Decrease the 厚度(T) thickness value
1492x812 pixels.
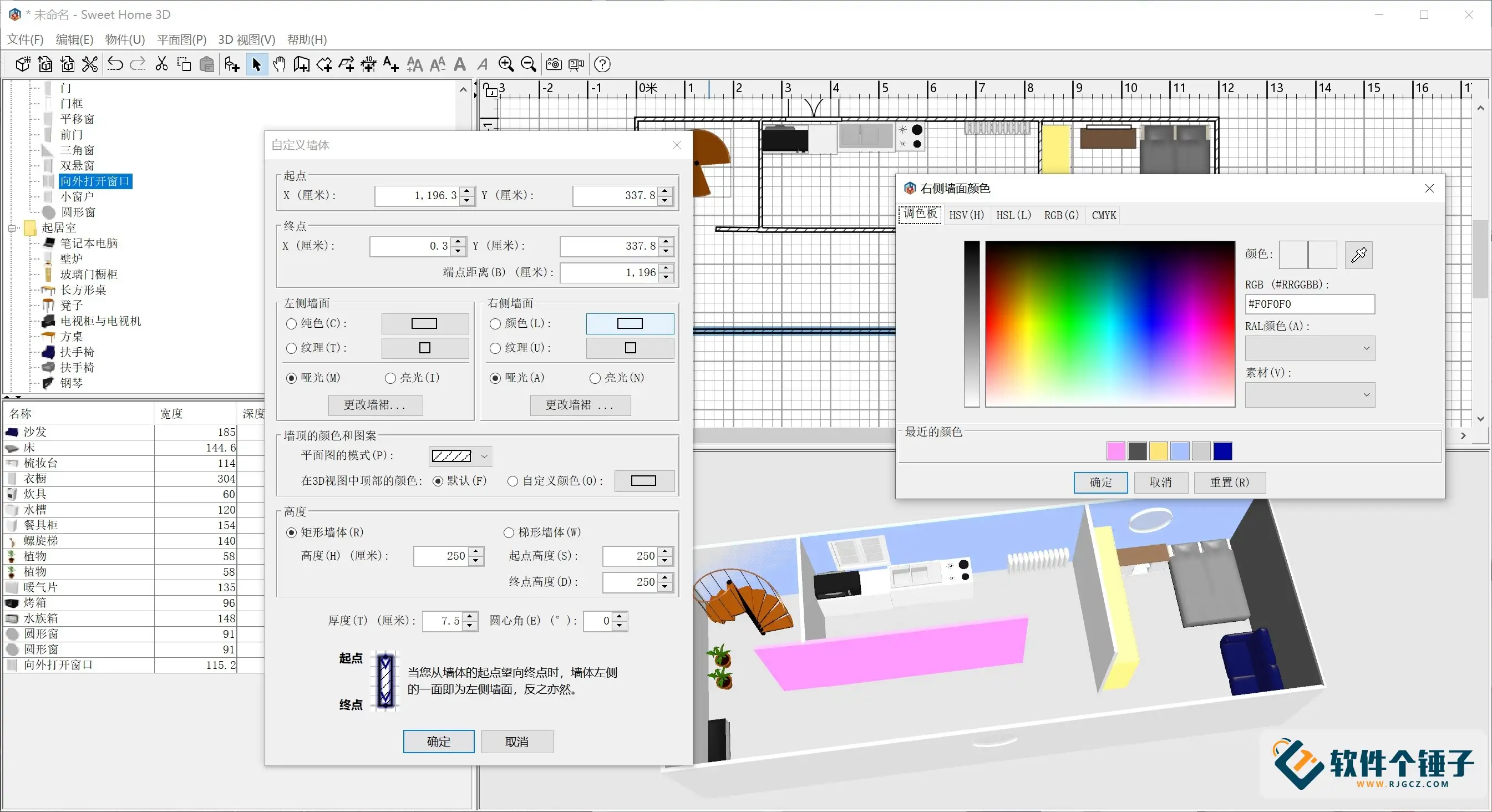(470, 626)
